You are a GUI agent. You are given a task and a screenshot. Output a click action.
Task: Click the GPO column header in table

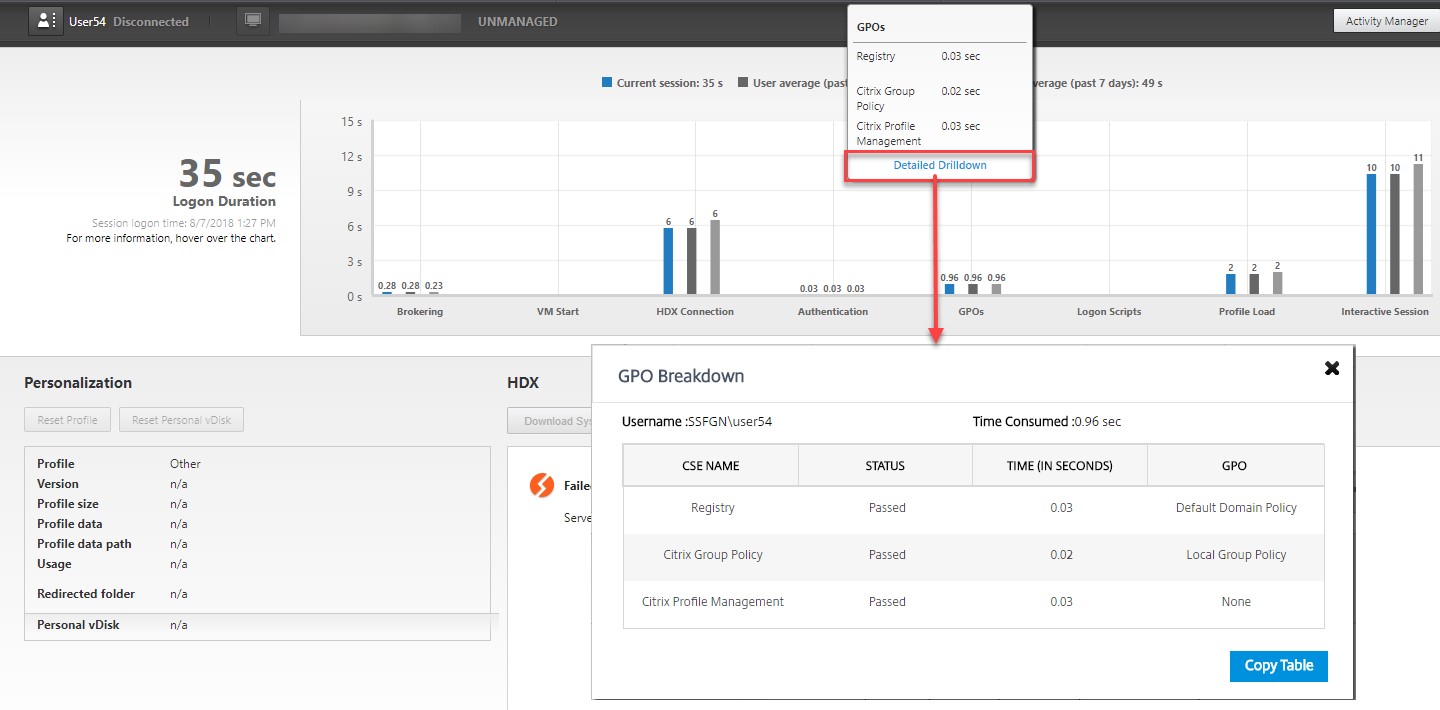coord(1235,465)
